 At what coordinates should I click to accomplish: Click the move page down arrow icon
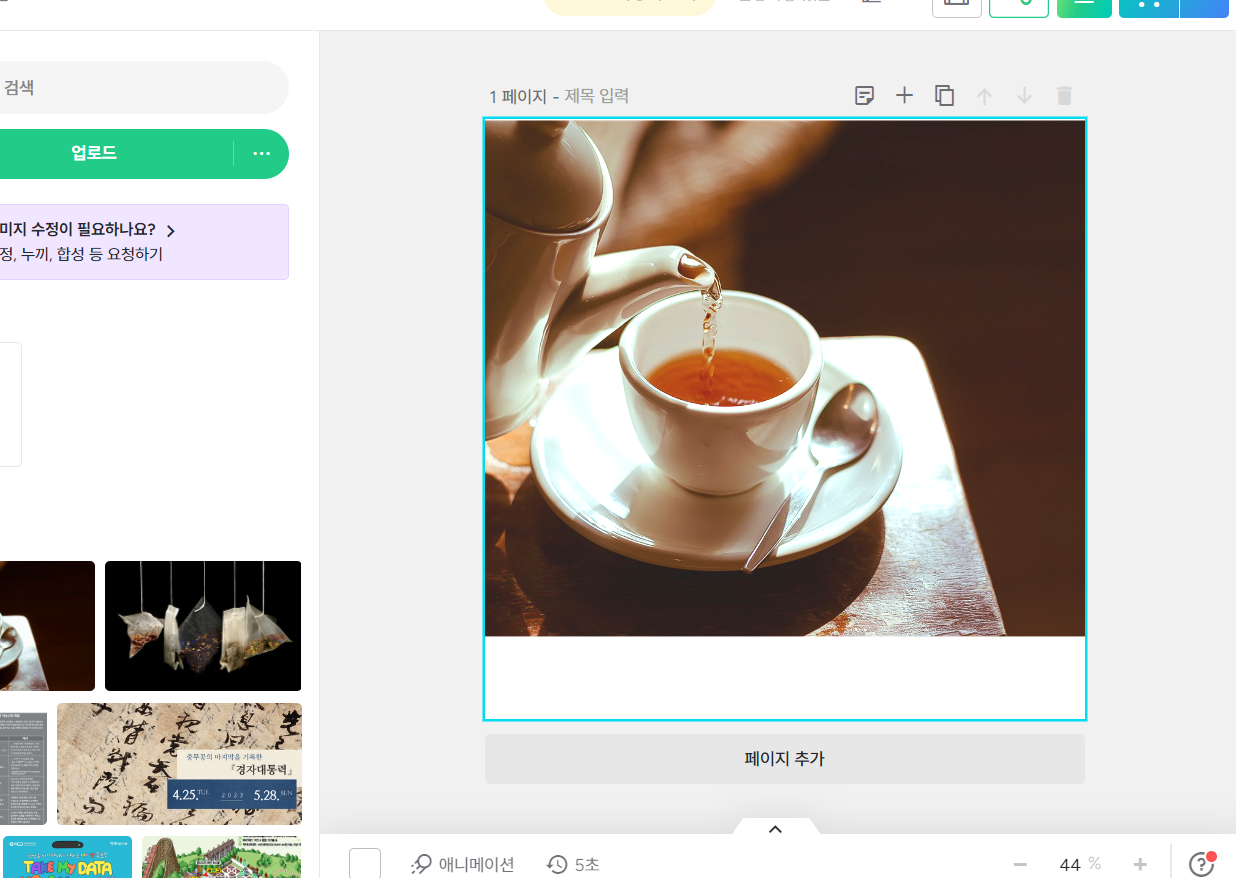[1024, 95]
